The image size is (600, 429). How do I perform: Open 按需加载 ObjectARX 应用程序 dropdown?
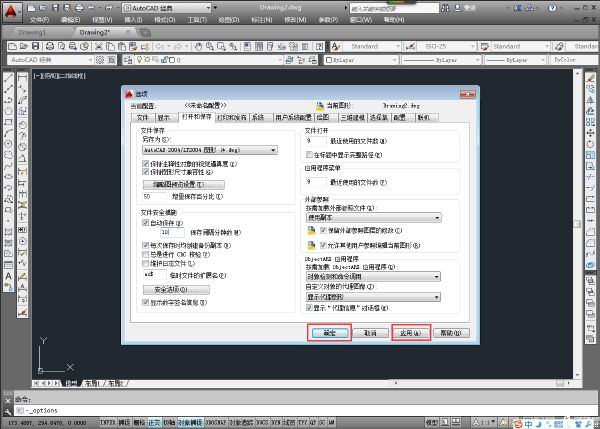(373, 276)
